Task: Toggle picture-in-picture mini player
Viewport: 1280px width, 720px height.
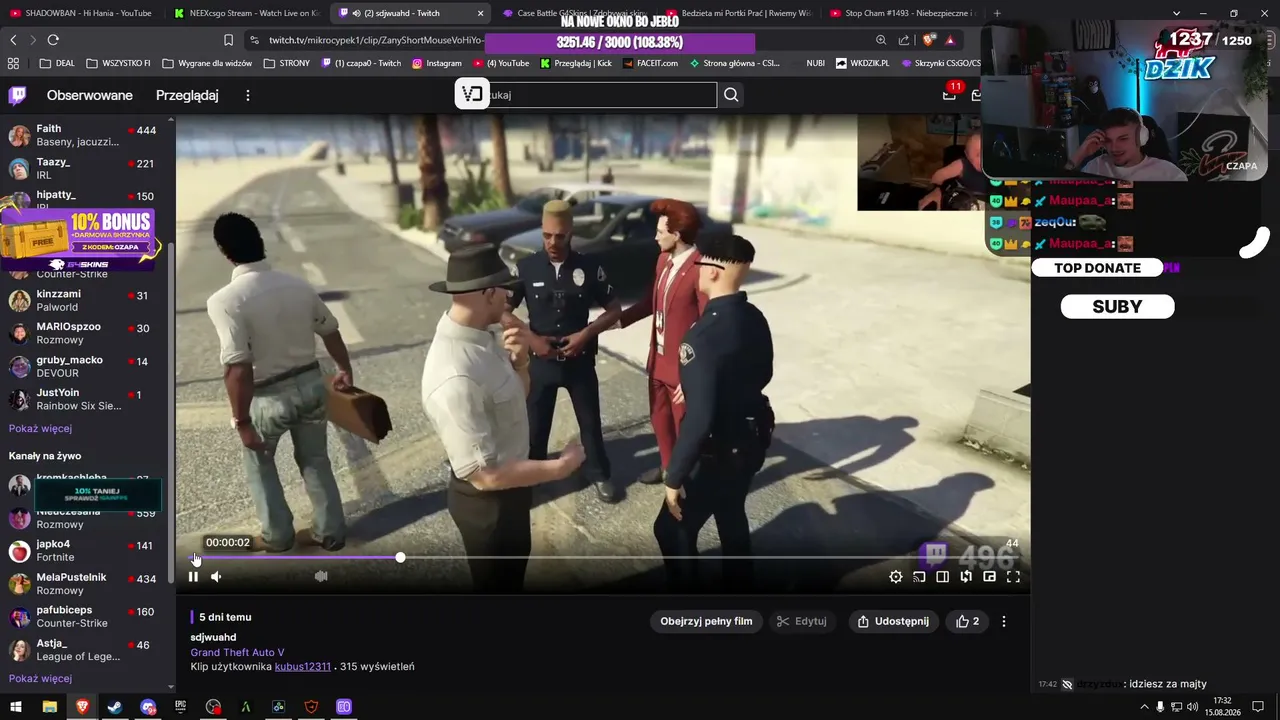Action: [989, 576]
